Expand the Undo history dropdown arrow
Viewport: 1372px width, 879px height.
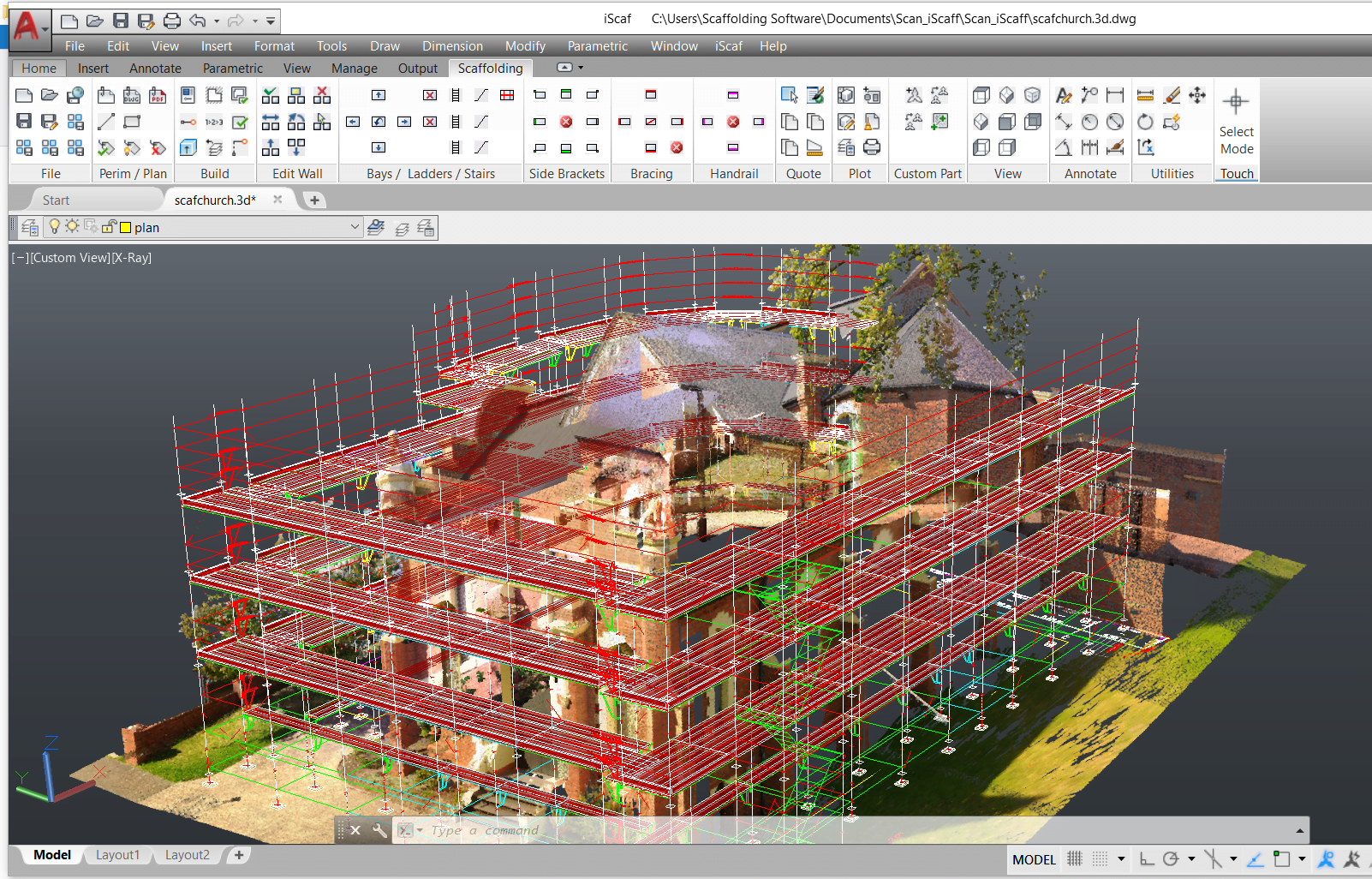217,21
